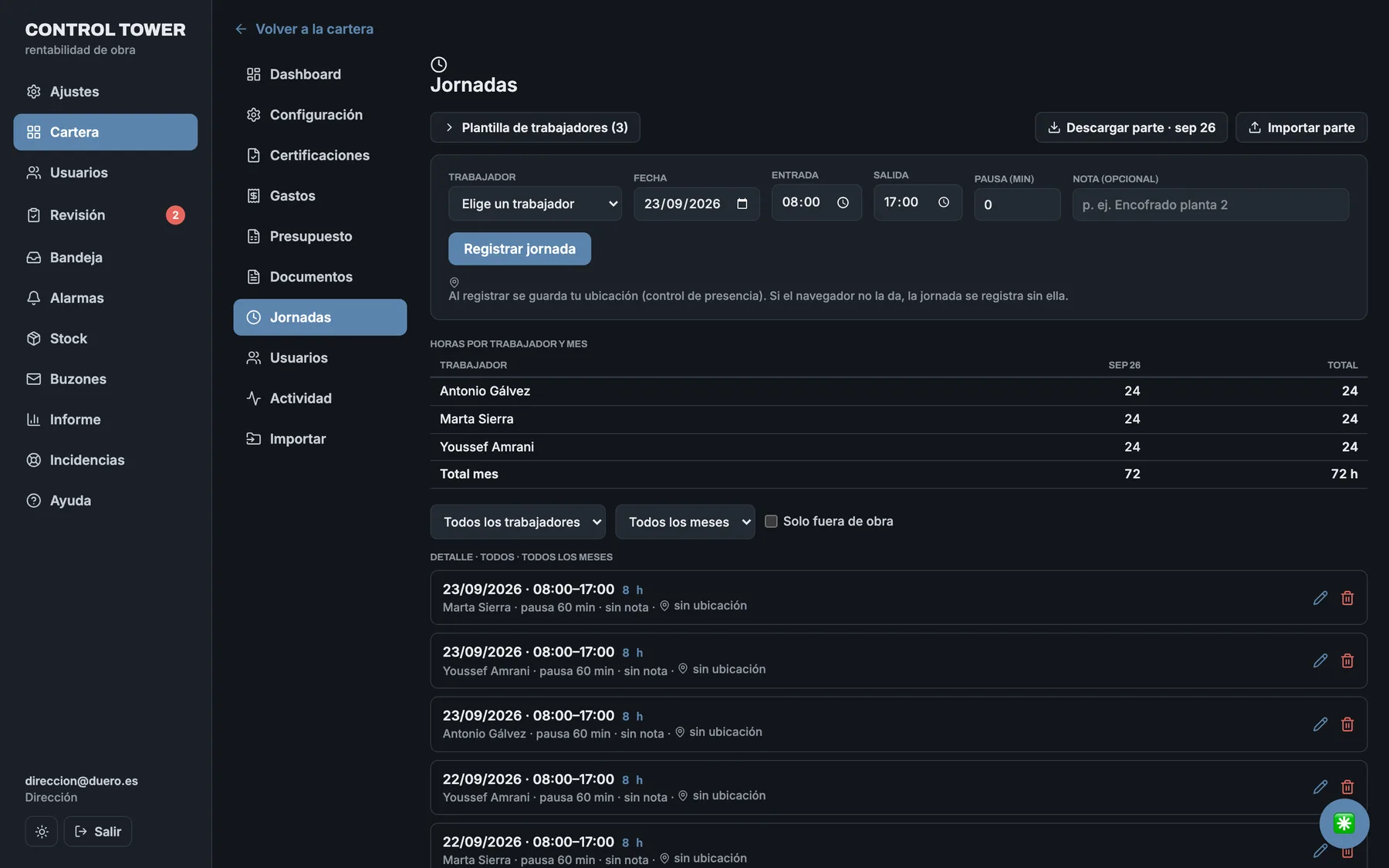
Task: Open Actividad tab
Action: (x=319, y=398)
